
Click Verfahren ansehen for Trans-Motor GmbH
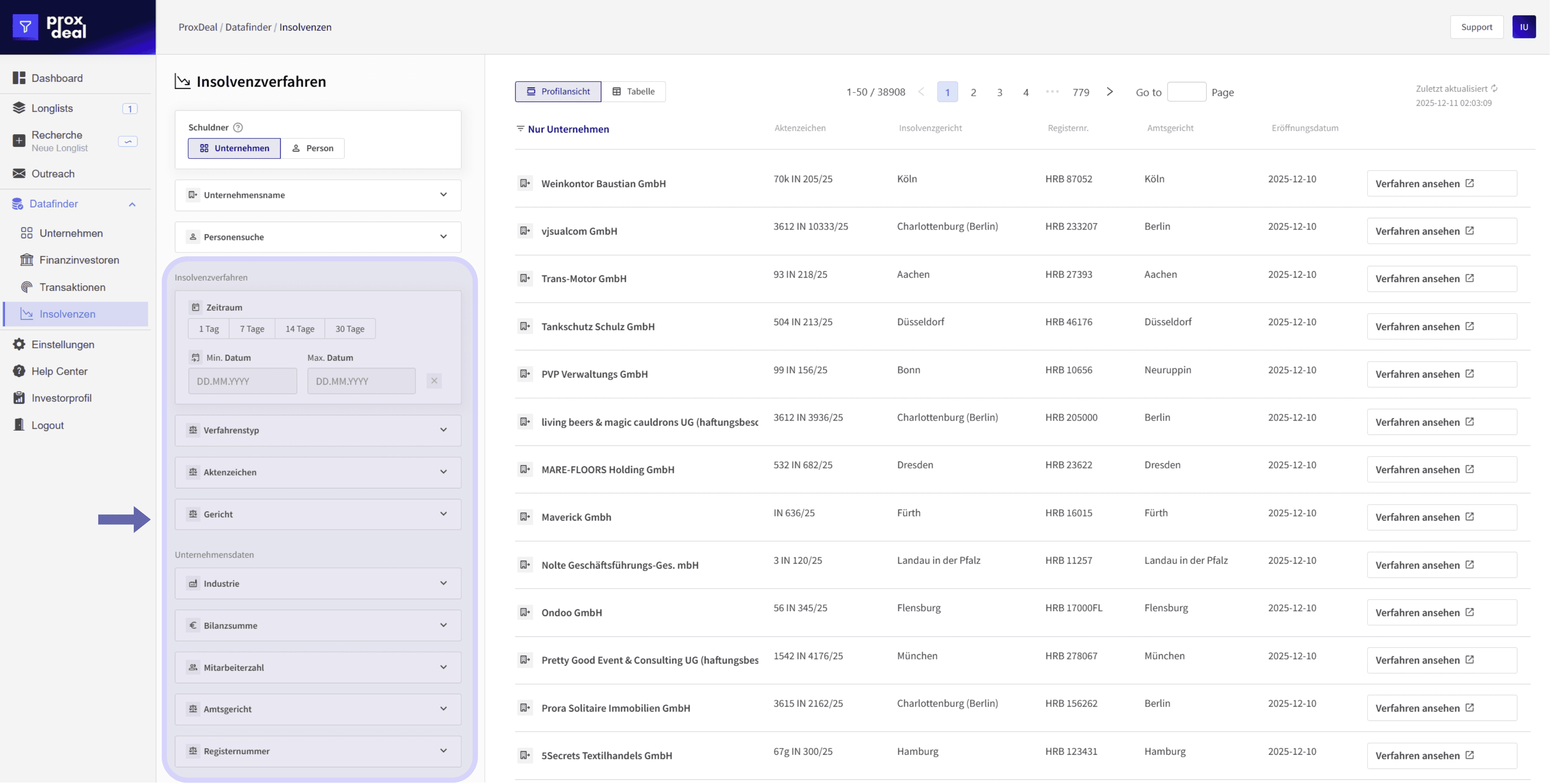(x=1441, y=279)
